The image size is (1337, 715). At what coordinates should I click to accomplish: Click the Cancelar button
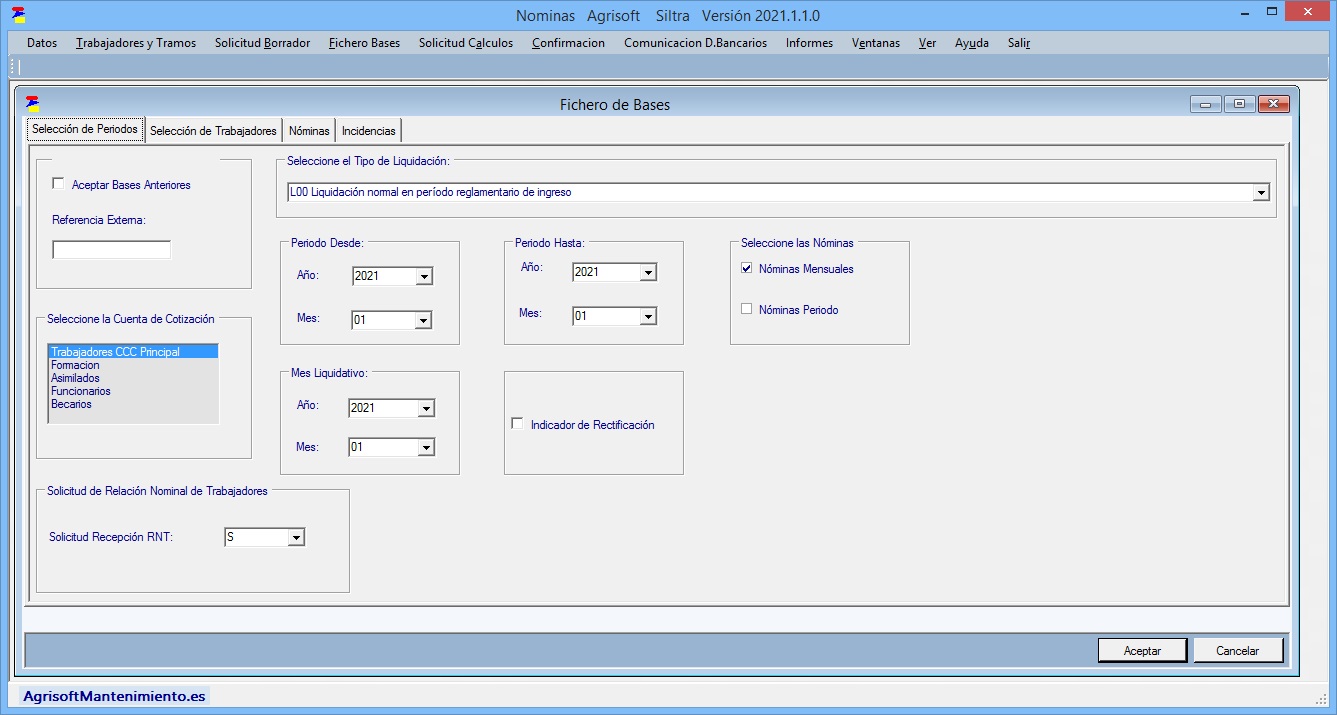(x=1237, y=650)
